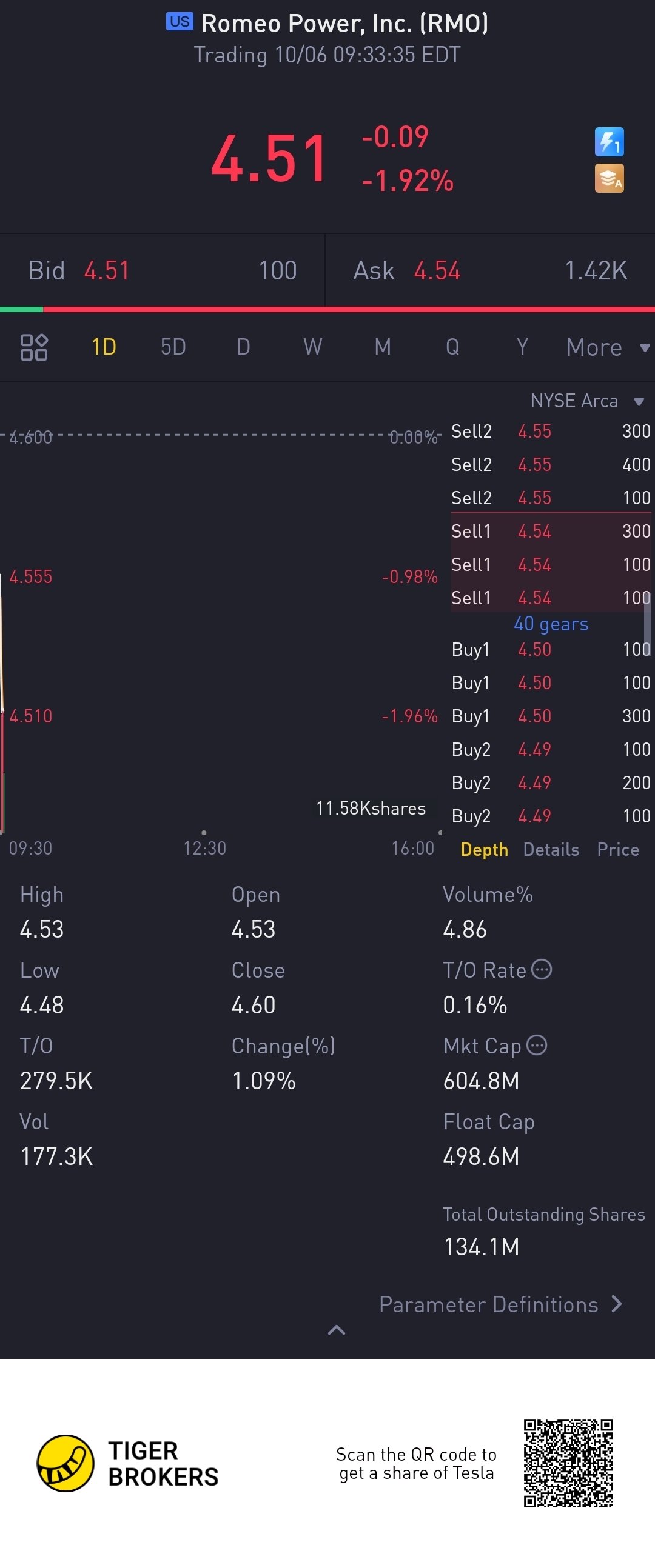This screenshot has width=655, height=1568.
Task: Tap the Low 4.48 value
Action: (x=41, y=1004)
